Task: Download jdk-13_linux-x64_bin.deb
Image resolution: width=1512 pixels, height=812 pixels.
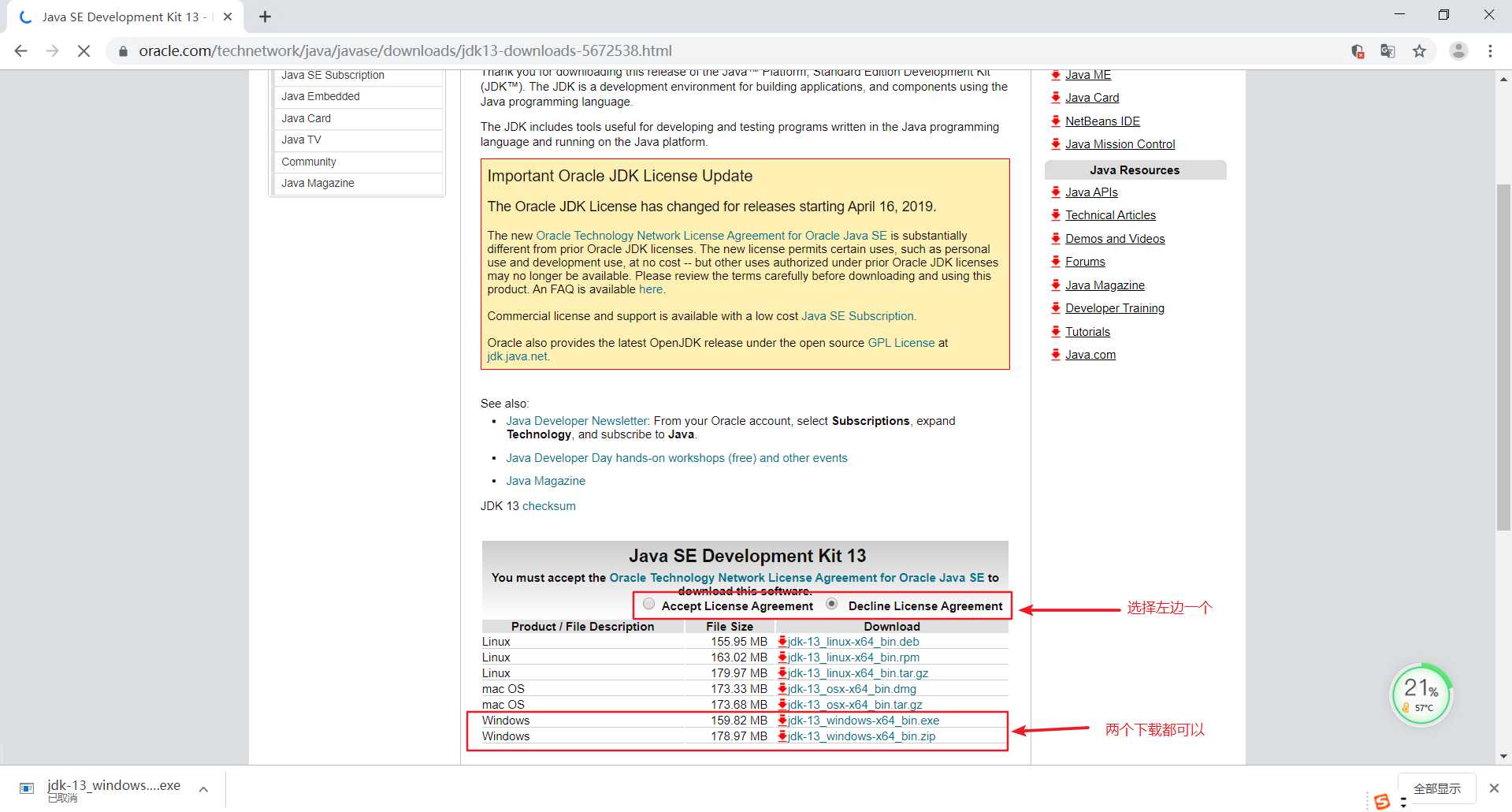Action: point(853,642)
